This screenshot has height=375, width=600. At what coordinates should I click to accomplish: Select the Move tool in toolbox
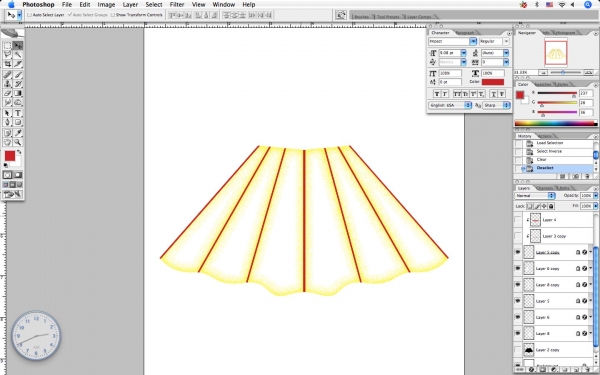coord(18,46)
